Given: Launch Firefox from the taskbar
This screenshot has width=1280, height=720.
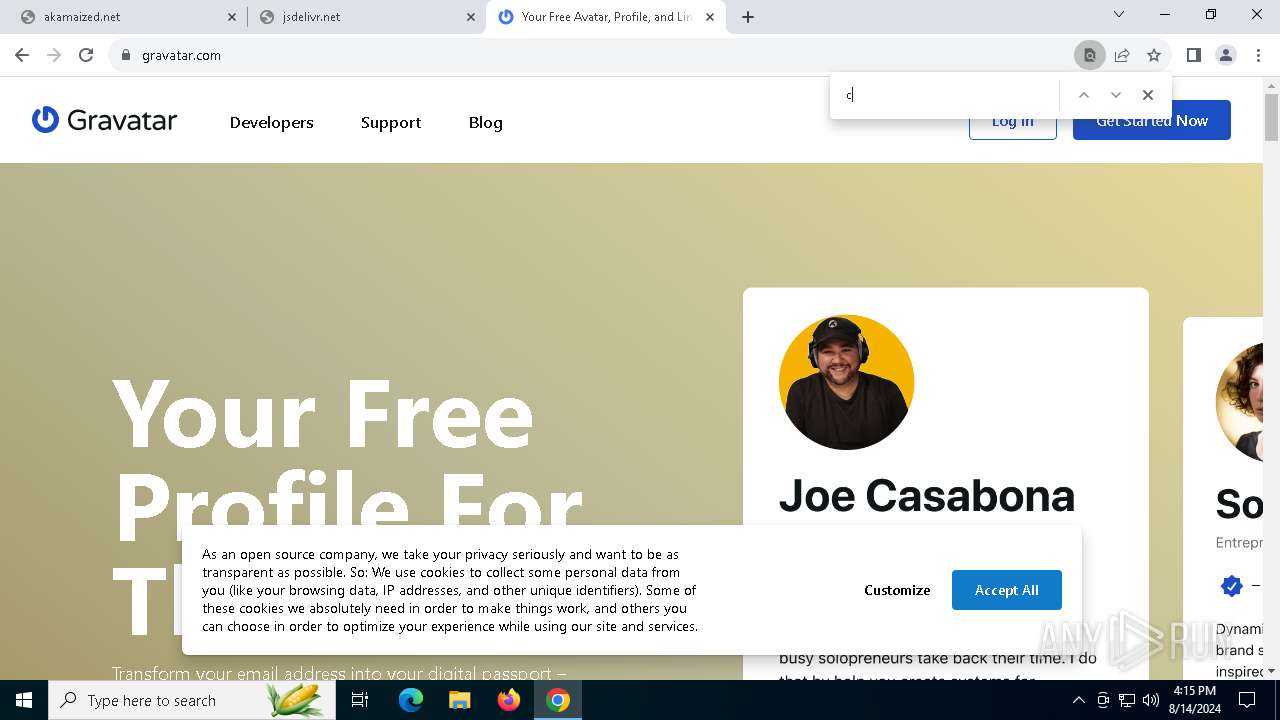Looking at the screenshot, I should (x=509, y=700).
